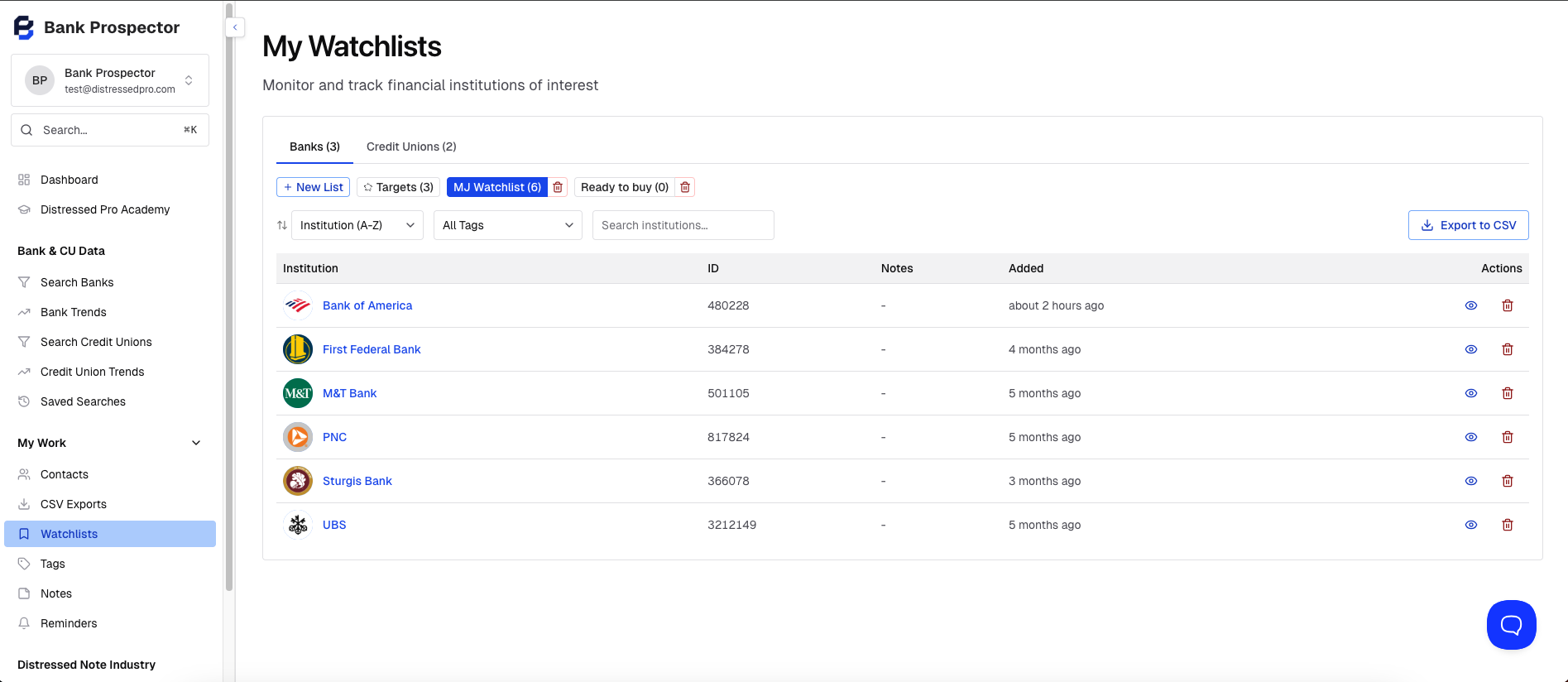Delete M&T Bank from watchlist

[1508, 393]
